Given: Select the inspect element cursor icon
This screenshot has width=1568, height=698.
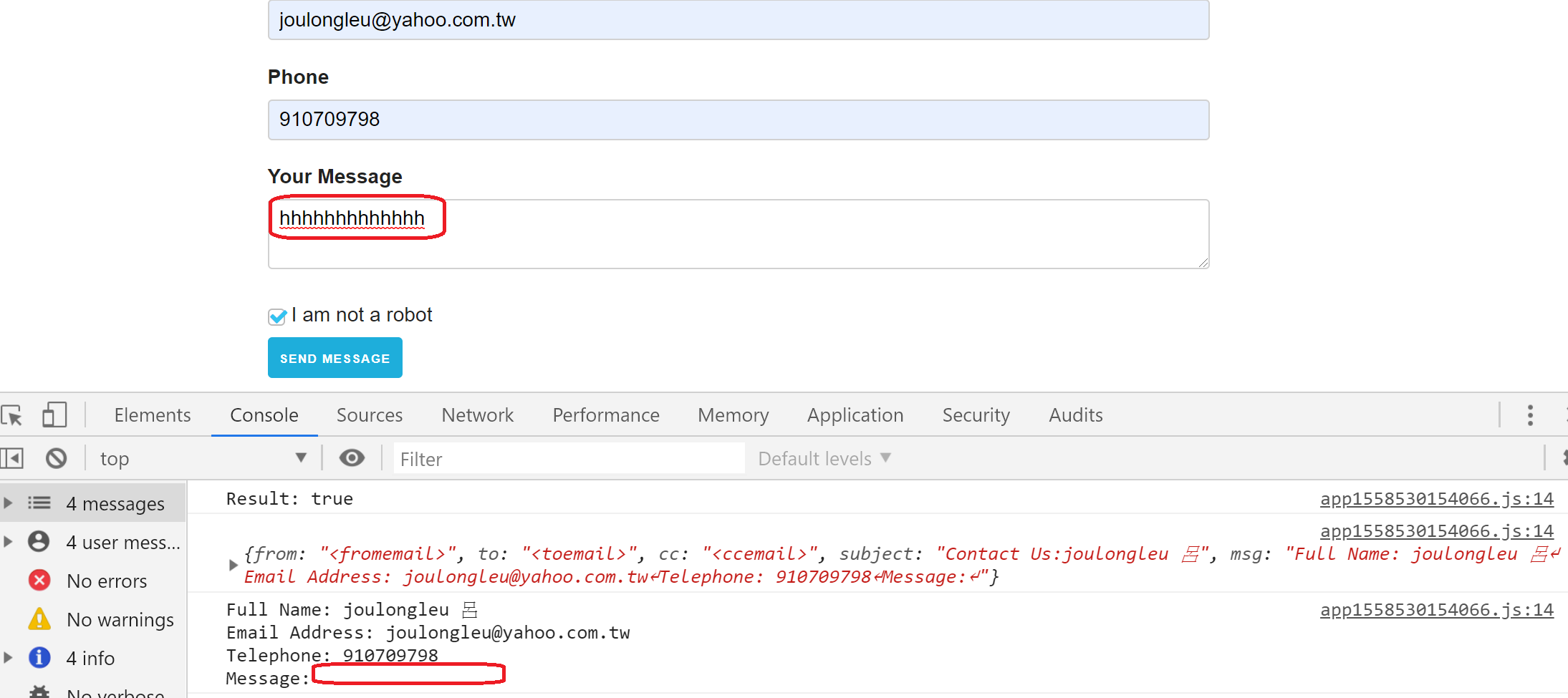Looking at the screenshot, I should pyautogui.click(x=12, y=415).
